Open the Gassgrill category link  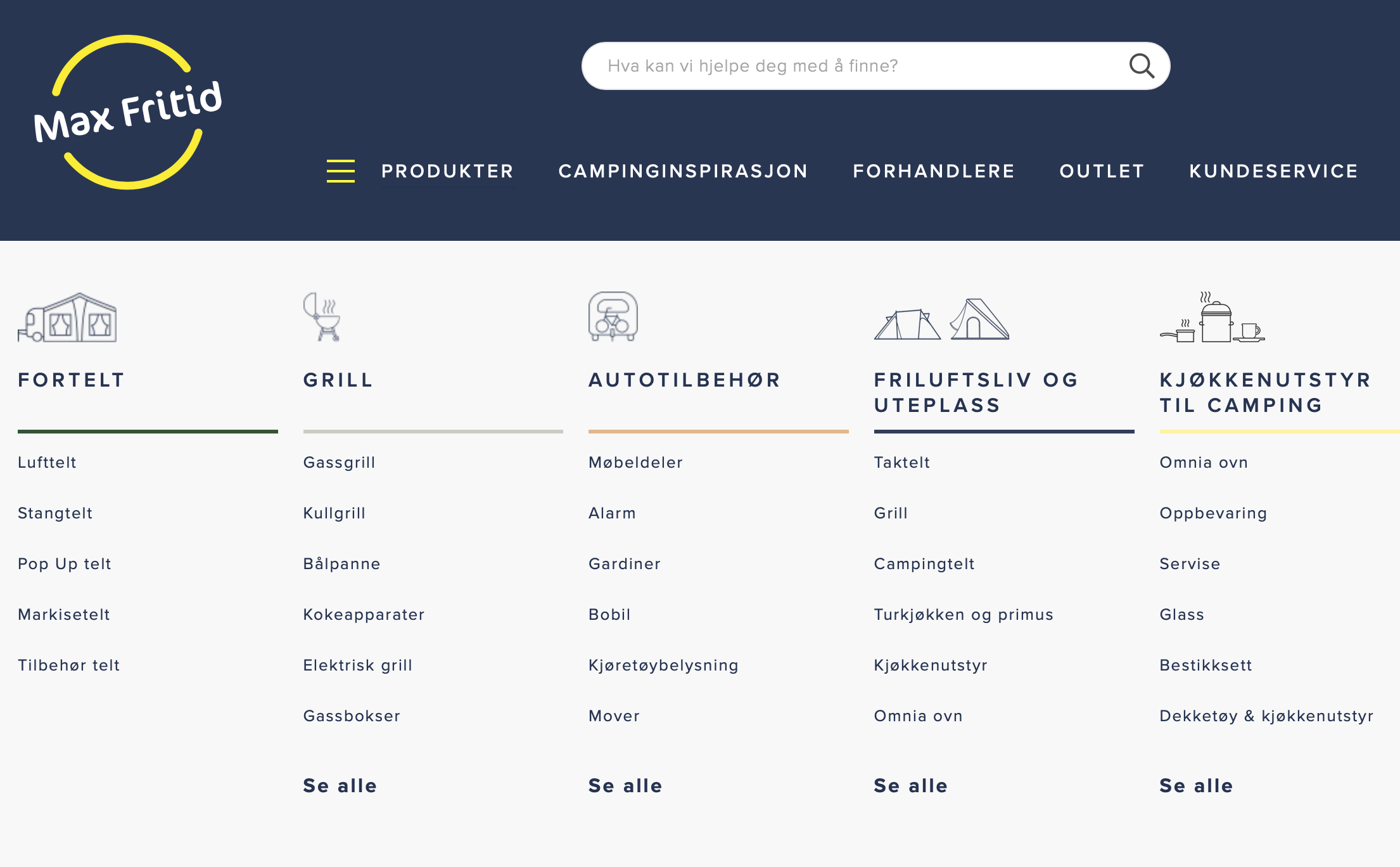pyautogui.click(x=339, y=463)
